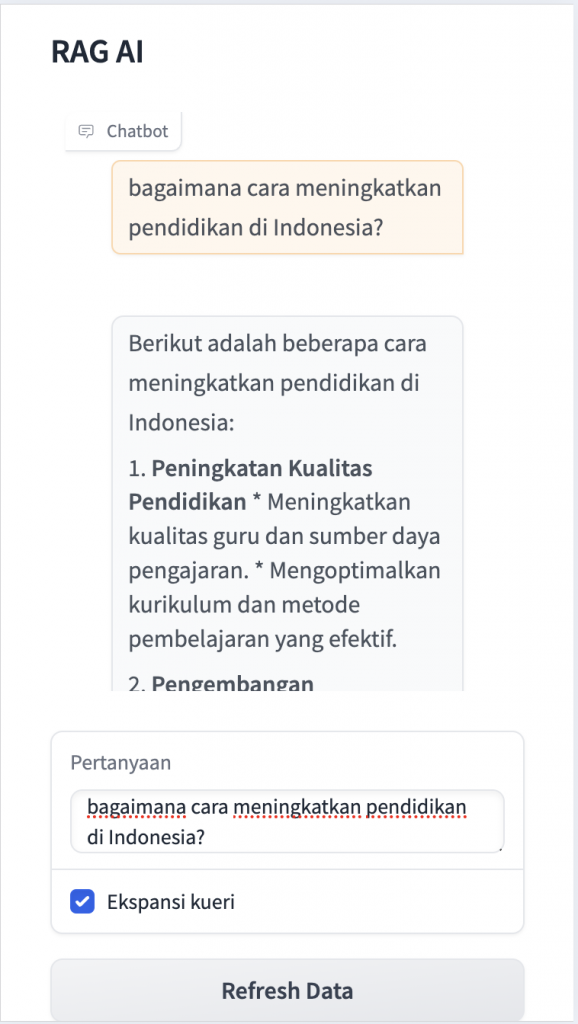Click the Chatbot speech bubble icon
Viewport: 578px width, 1024px height.
(x=86, y=131)
